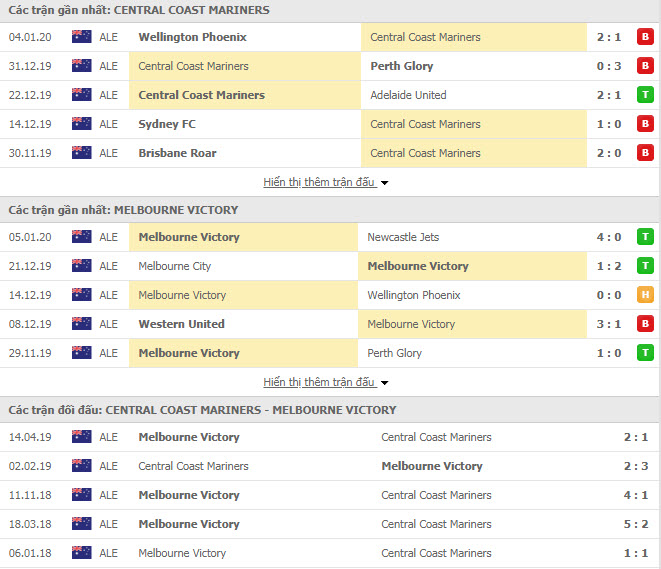
Task: Select Perth Glory in 29.11.19 match
Action: point(394,353)
